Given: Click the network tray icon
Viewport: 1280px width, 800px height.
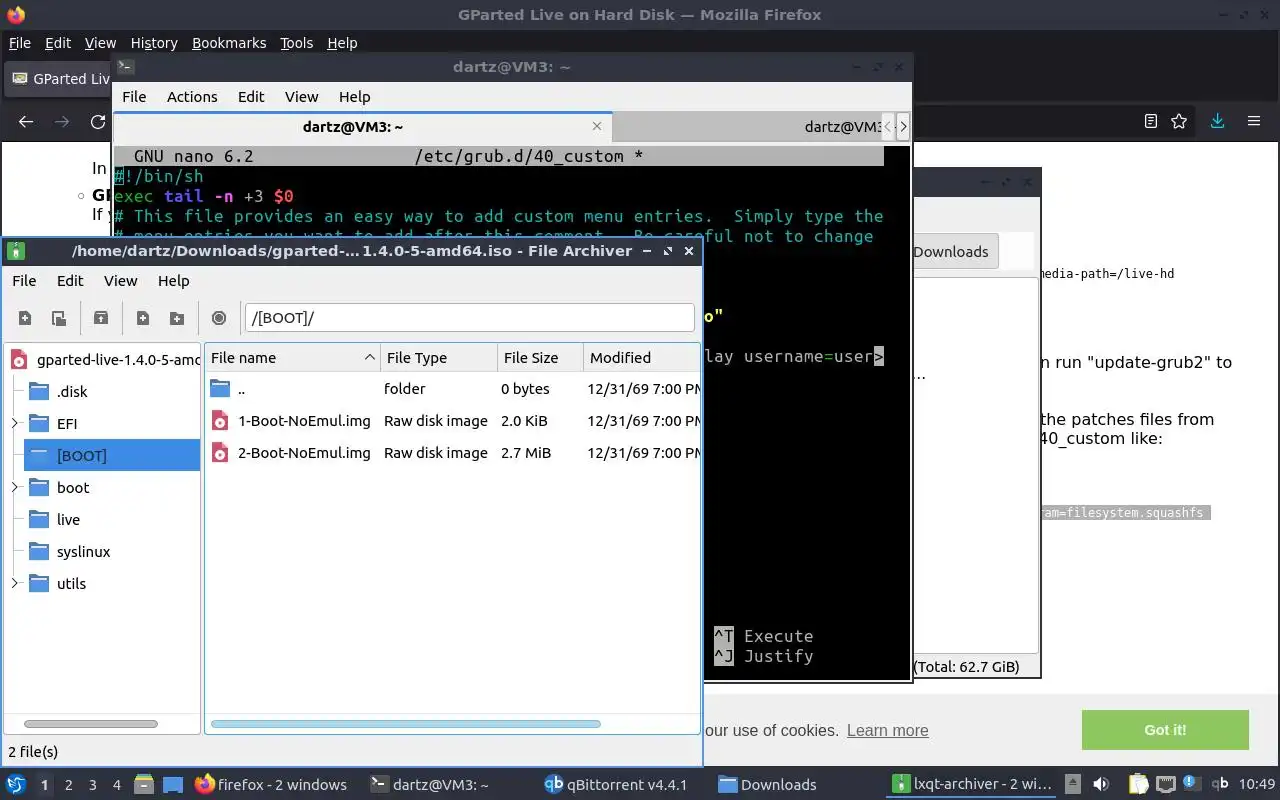Looking at the screenshot, I should click(x=1165, y=784).
